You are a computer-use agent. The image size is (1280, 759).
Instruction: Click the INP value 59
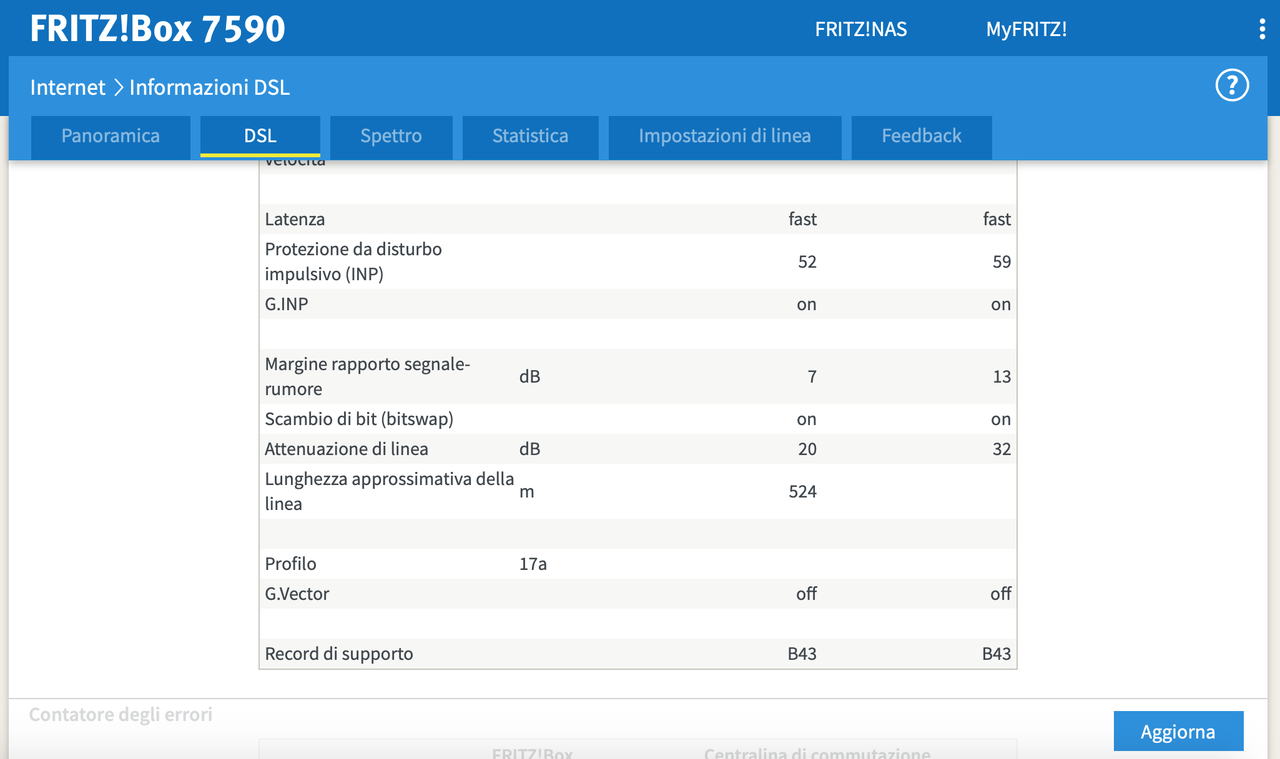1002,262
